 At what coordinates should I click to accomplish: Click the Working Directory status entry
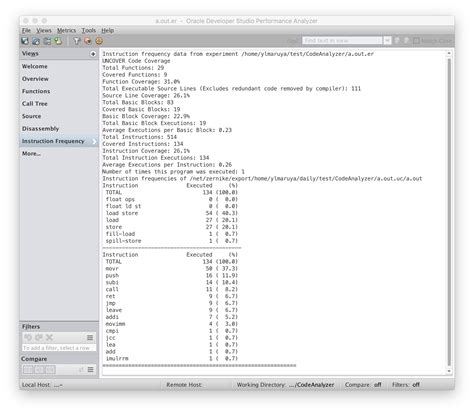(285, 385)
